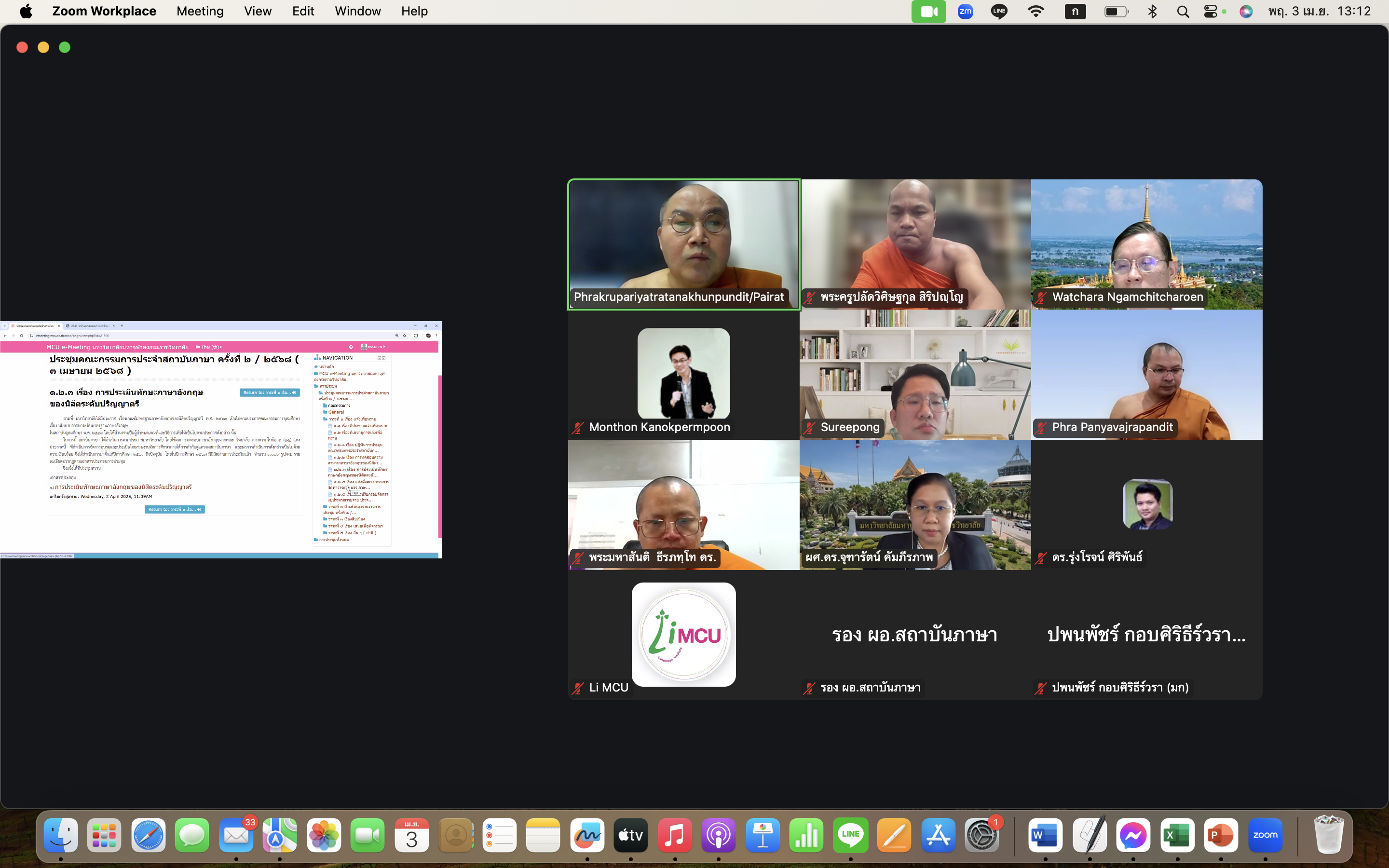Select Watchara Ngamchitcharoen's video tile
The height and width of the screenshot is (868, 1389).
[1146, 244]
